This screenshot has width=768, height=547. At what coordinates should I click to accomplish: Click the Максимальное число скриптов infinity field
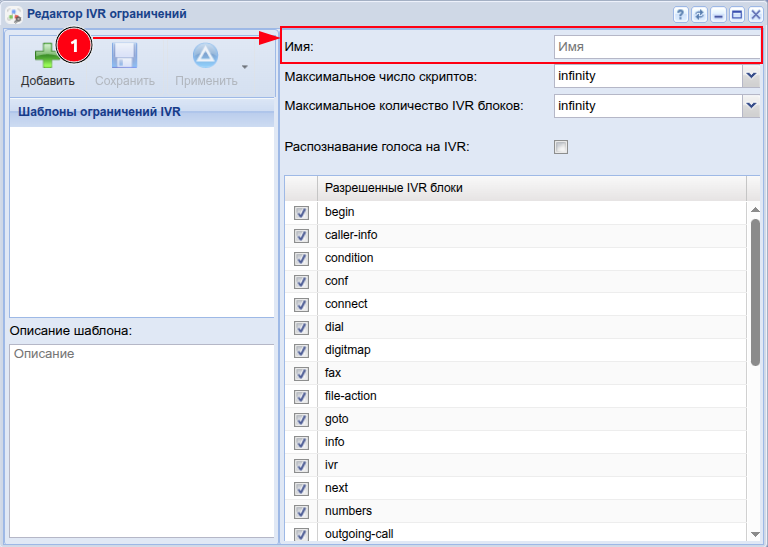coord(648,76)
